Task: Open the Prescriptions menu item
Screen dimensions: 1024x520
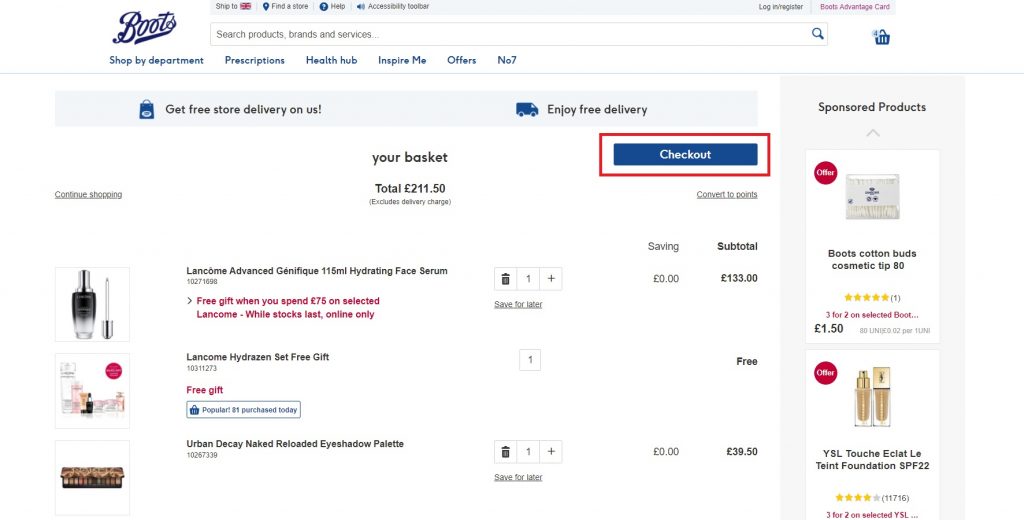Action: click(254, 60)
